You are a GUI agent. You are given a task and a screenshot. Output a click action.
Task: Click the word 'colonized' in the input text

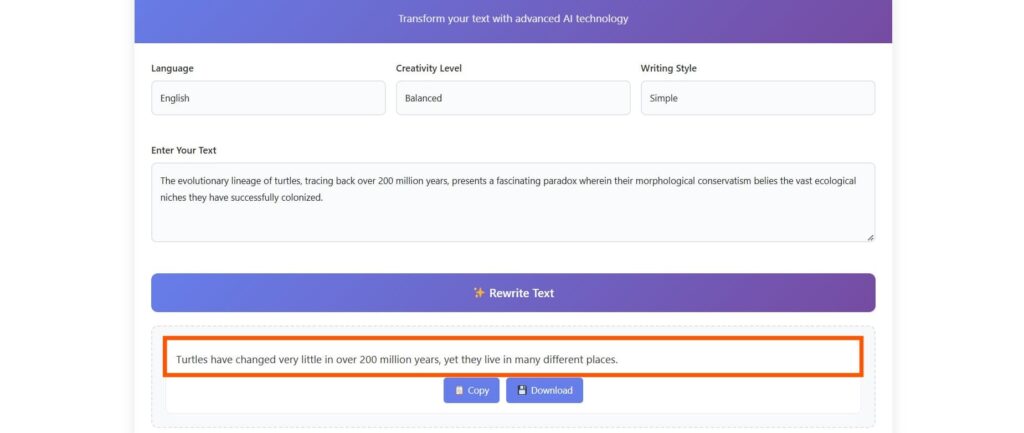pos(302,197)
